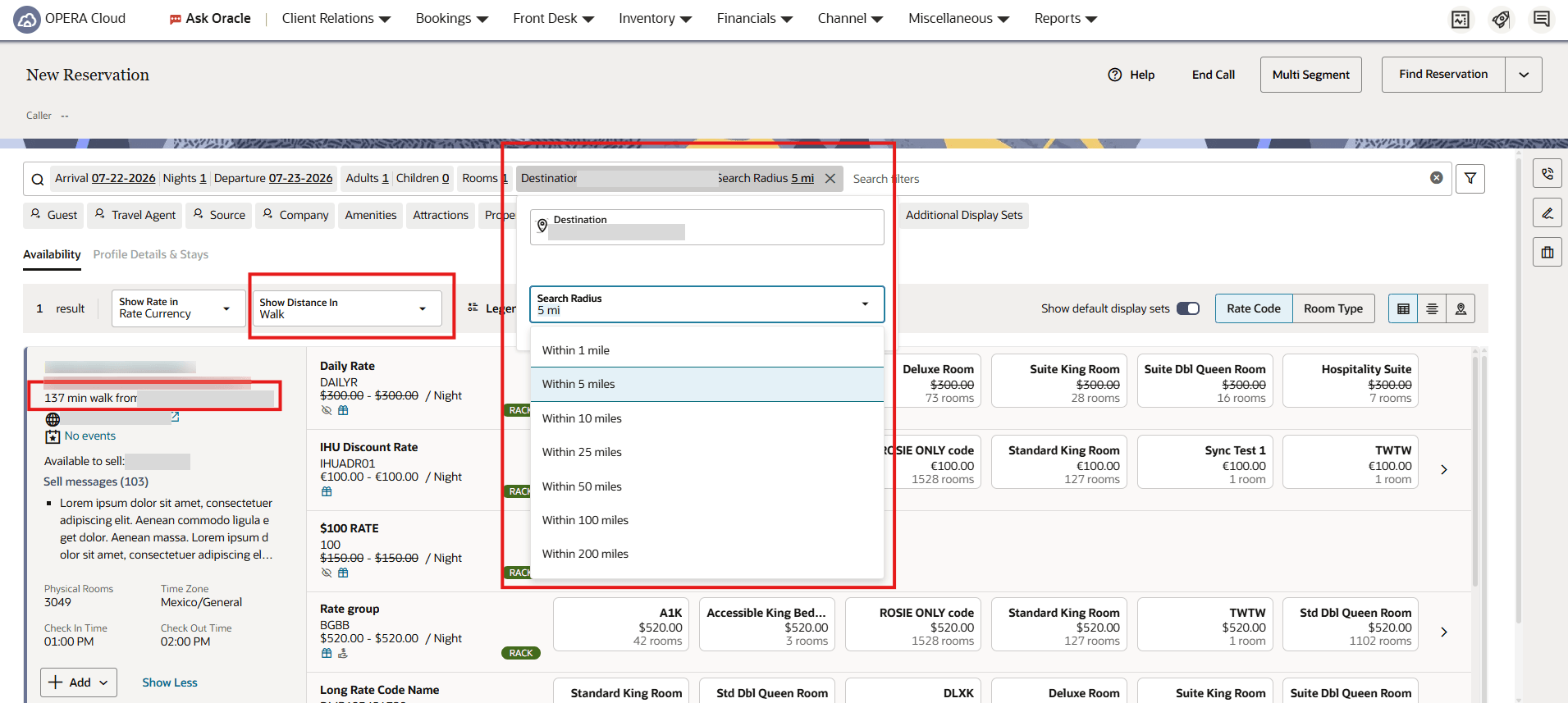Viewport: 1568px width, 703px height.
Task: Choose Within 50 miles option
Action: click(706, 486)
